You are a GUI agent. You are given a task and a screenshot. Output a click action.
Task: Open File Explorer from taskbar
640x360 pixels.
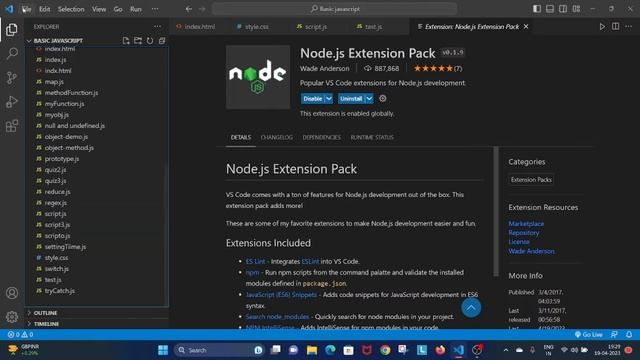click(312, 350)
